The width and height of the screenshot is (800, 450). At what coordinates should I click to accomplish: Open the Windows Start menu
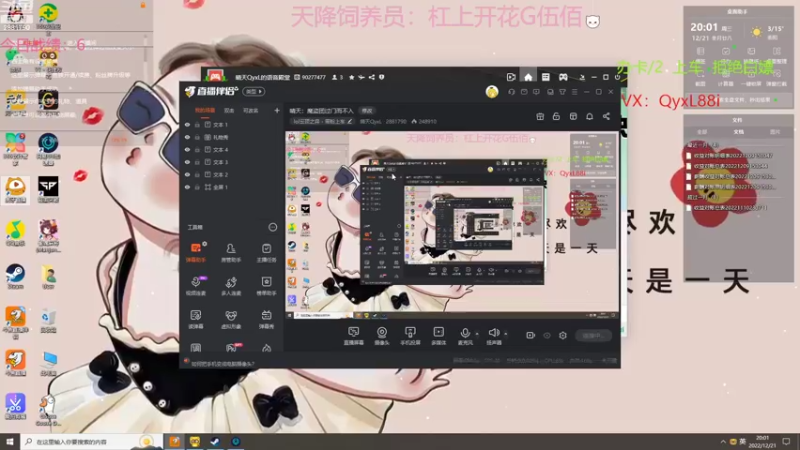click(9, 441)
